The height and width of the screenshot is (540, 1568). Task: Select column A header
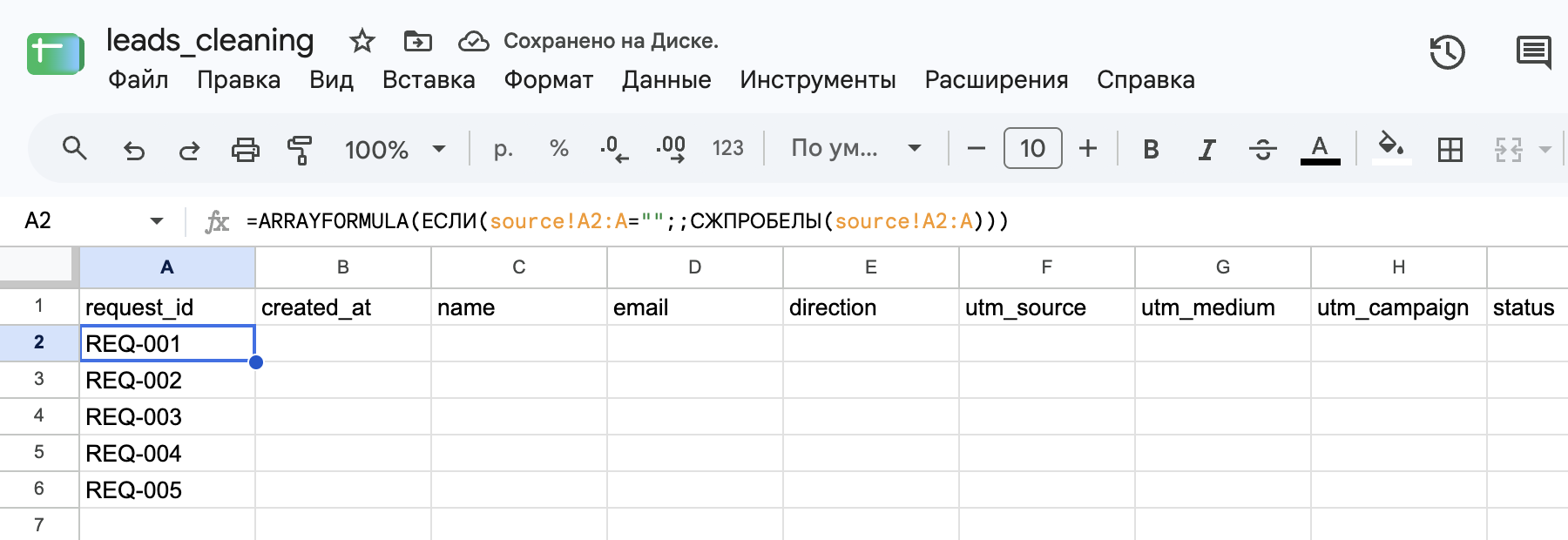coord(167,267)
